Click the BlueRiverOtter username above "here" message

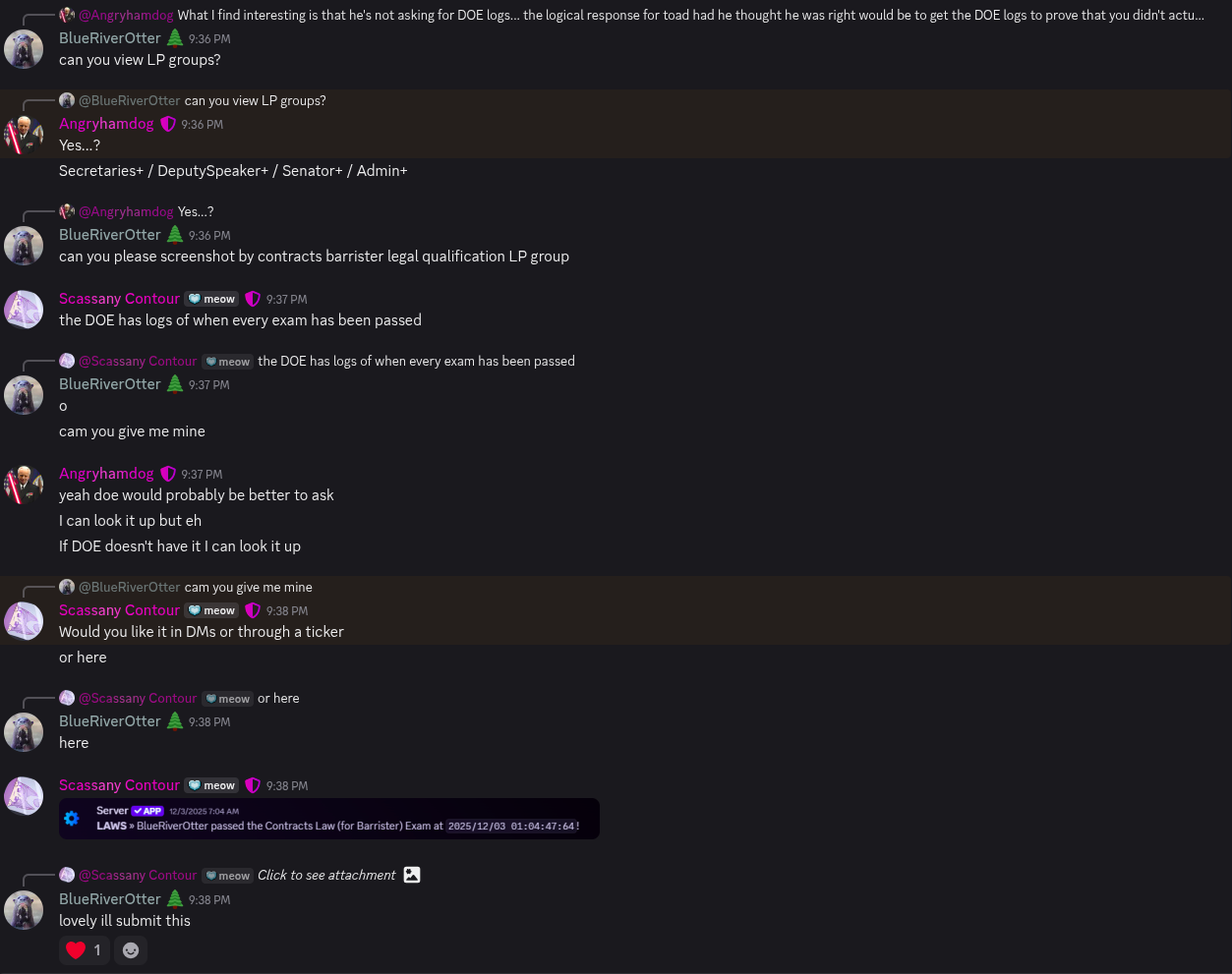coord(109,721)
